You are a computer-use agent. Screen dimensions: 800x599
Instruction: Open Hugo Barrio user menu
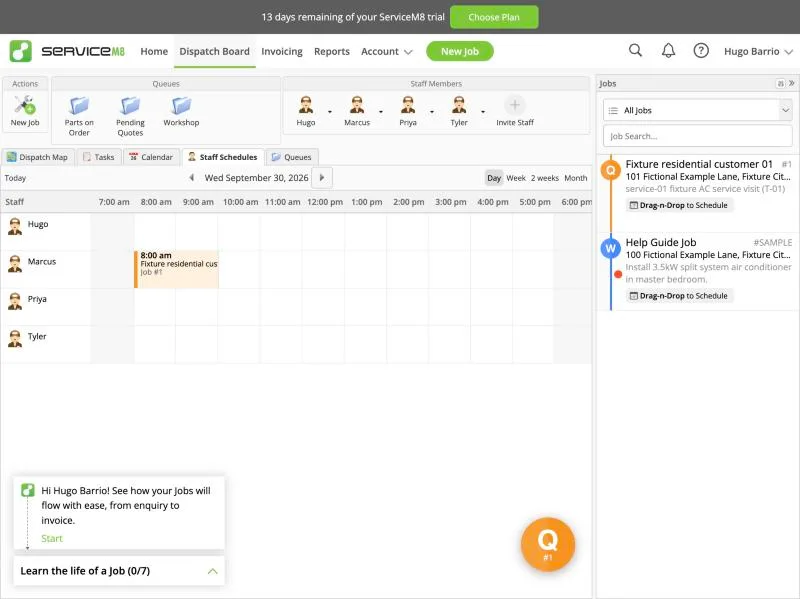pyautogui.click(x=758, y=52)
